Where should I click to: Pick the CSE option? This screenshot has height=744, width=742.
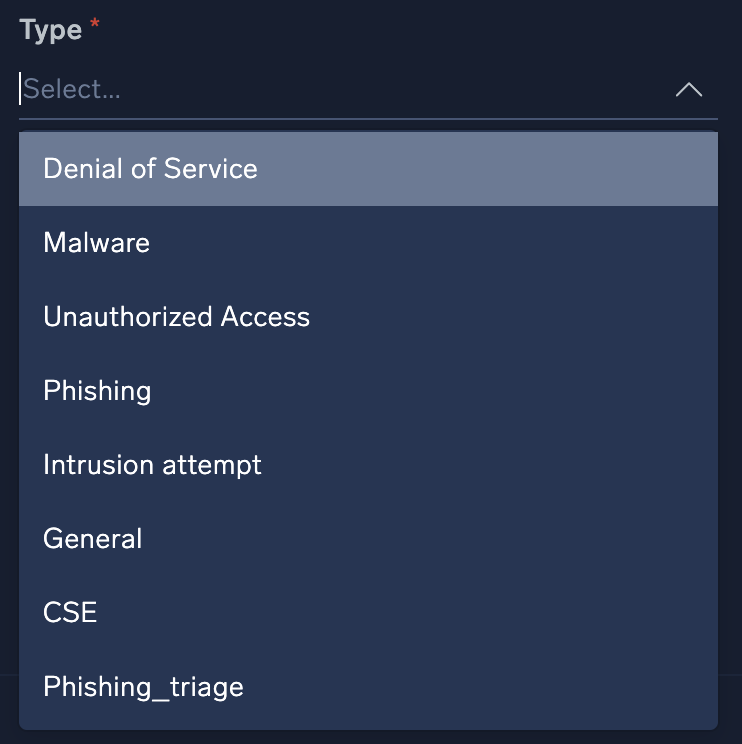click(x=368, y=612)
